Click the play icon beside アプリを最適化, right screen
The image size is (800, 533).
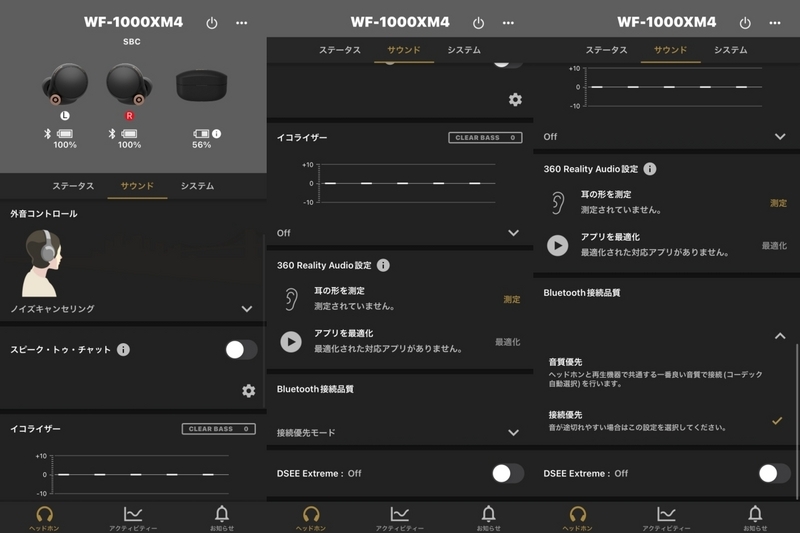(x=558, y=245)
